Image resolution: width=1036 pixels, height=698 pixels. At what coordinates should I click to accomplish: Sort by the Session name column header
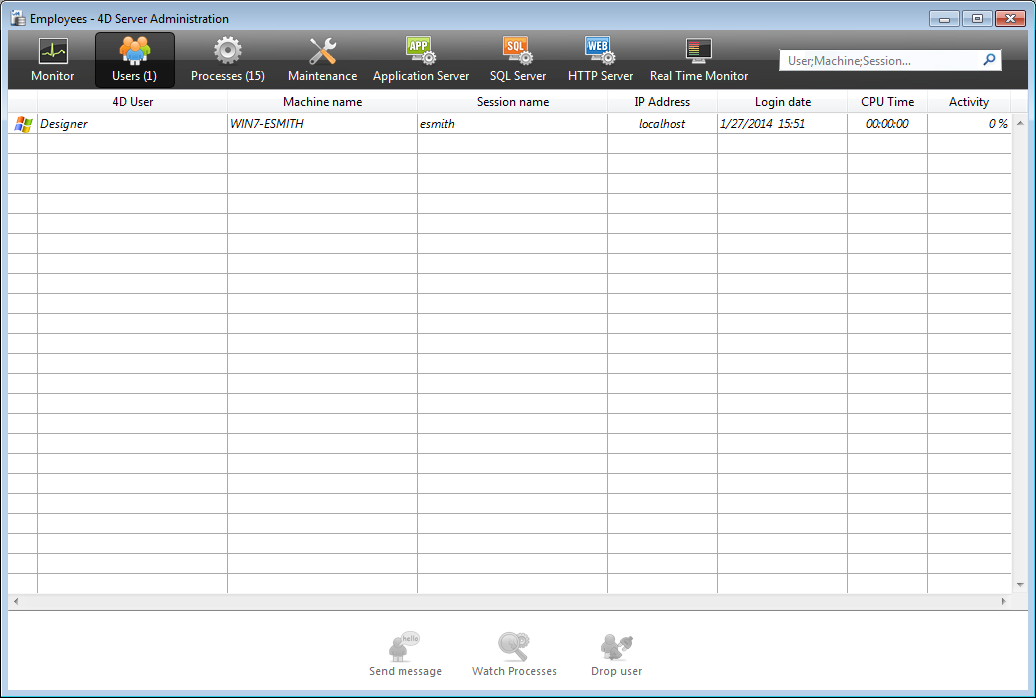coord(513,102)
